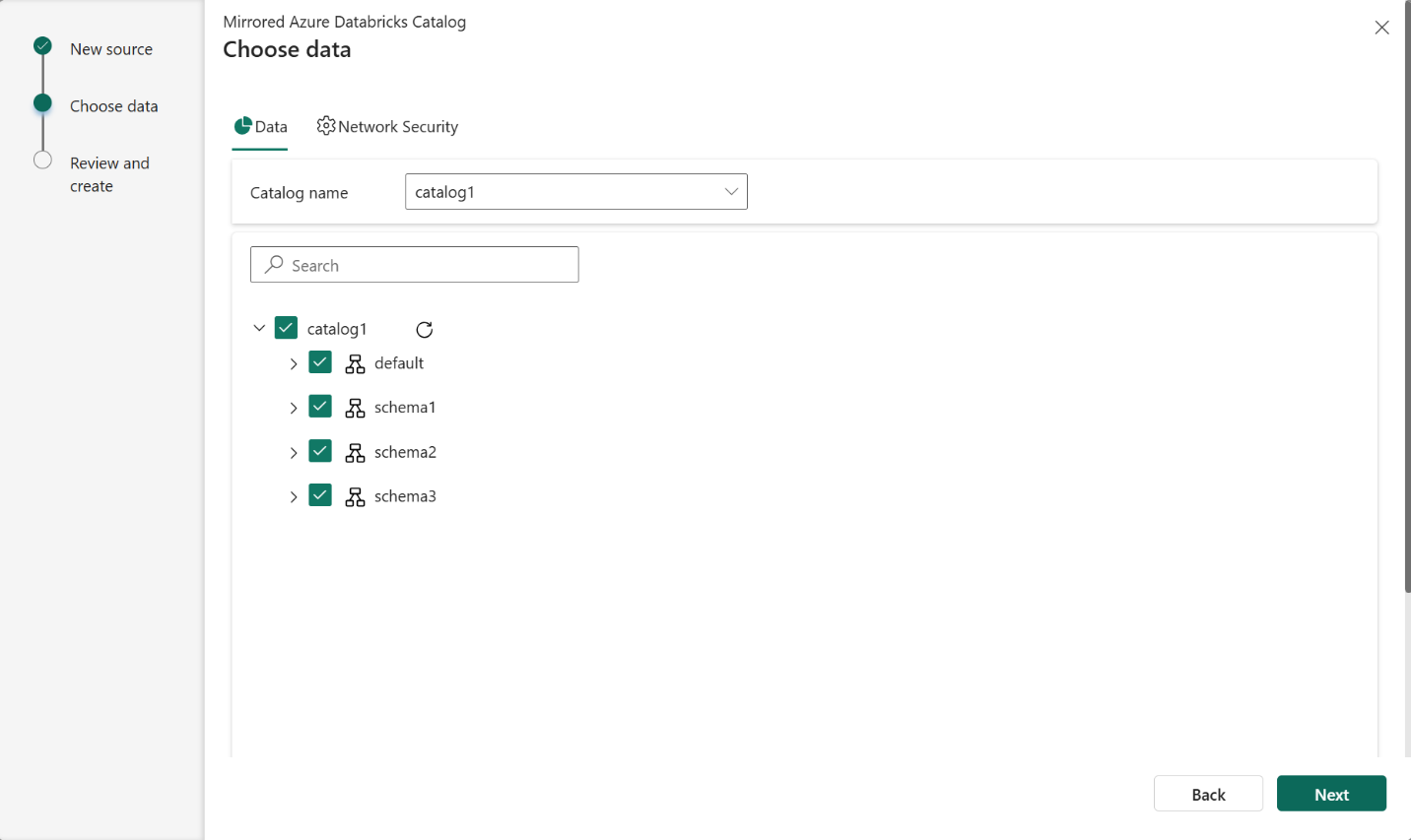Select the Review and create step
1411x840 pixels.
click(109, 174)
